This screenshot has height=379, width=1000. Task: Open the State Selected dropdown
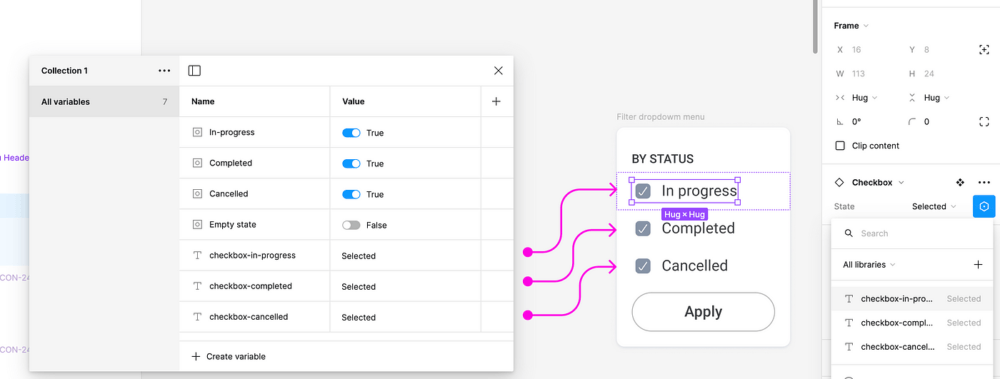[934, 207]
